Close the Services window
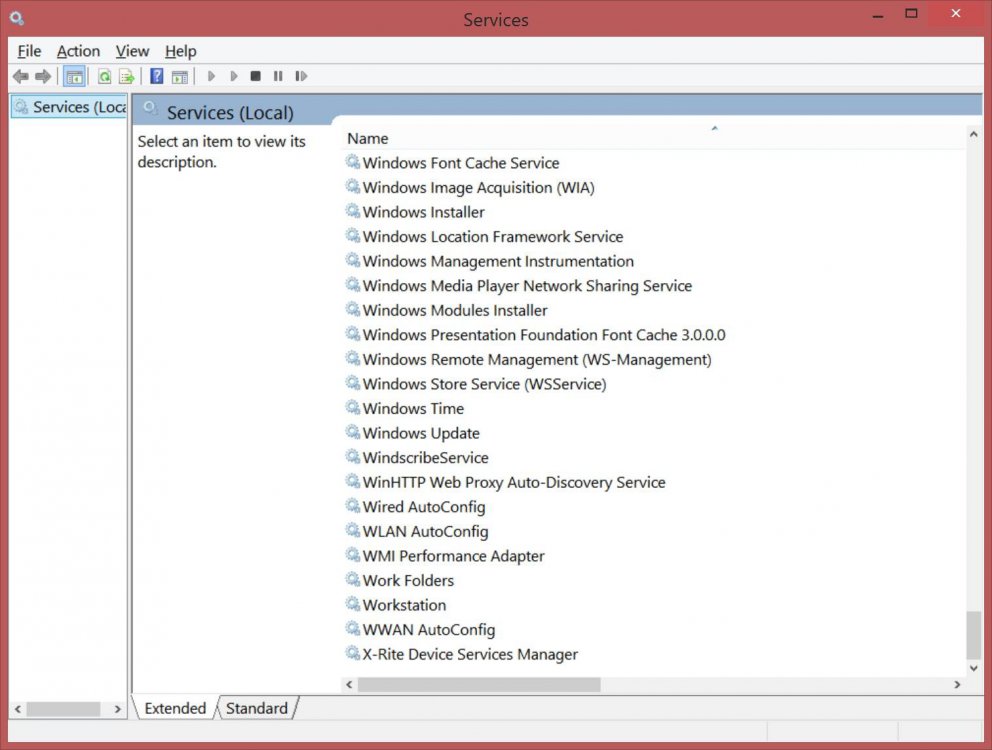 tap(956, 14)
